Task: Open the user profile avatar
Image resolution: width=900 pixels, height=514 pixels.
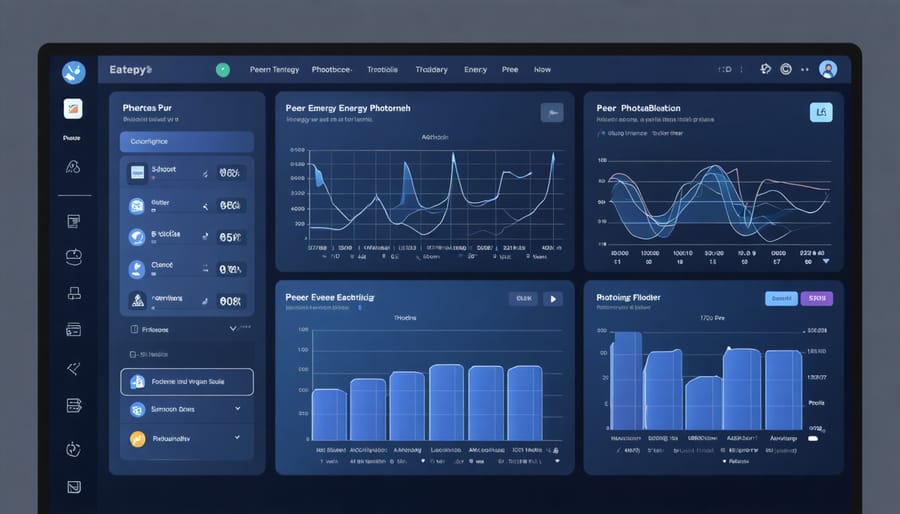Action: tap(827, 70)
